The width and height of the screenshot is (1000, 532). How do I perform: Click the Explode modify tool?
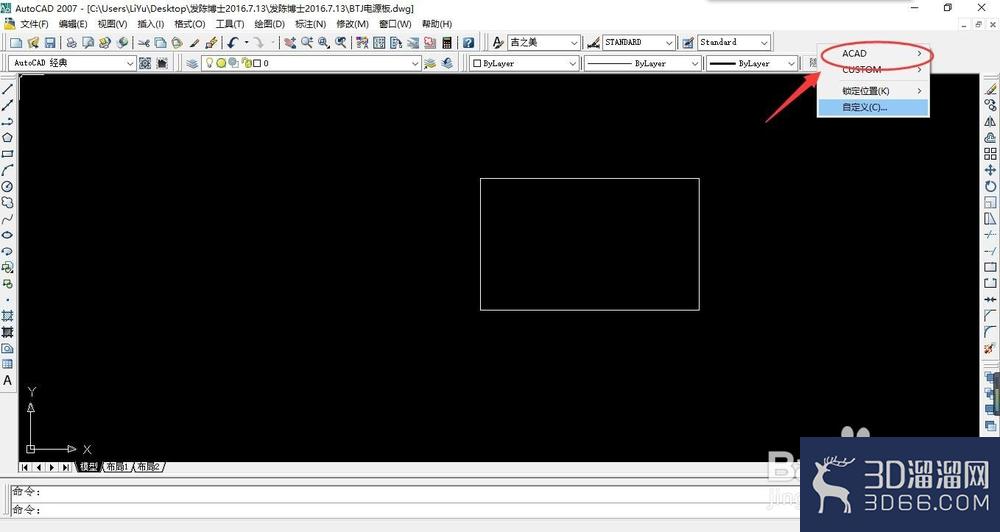click(x=990, y=349)
